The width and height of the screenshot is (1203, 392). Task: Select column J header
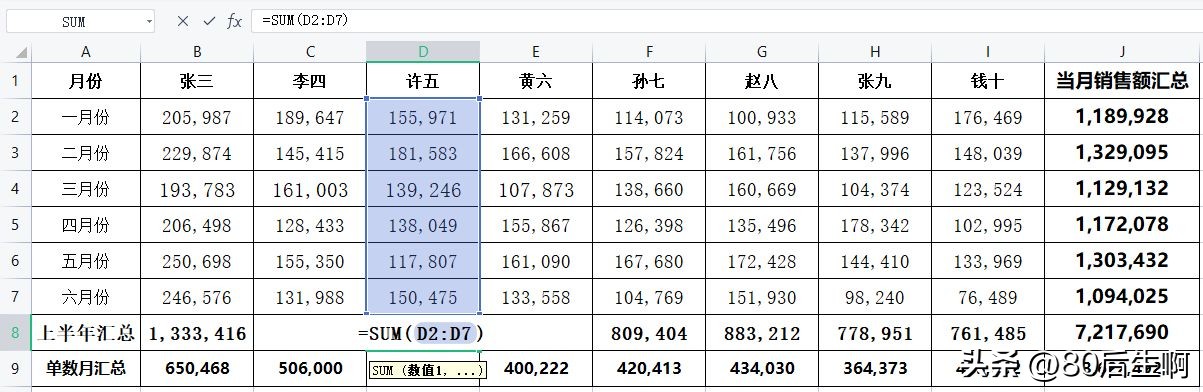click(1122, 51)
